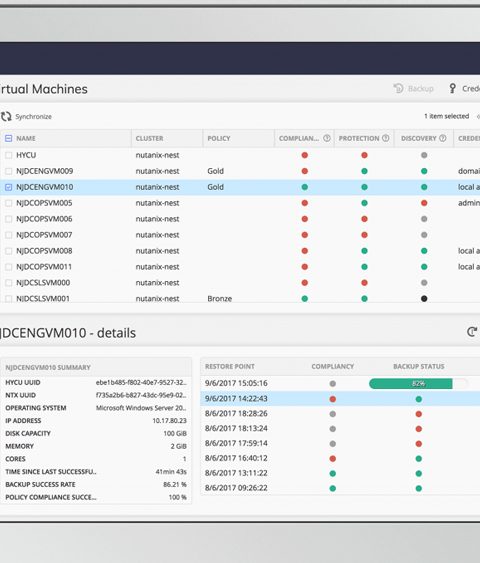Check the NJDCOPSVM007 checkbox
The height and width of the screenshot is (563, 480).
click(9, 235)
